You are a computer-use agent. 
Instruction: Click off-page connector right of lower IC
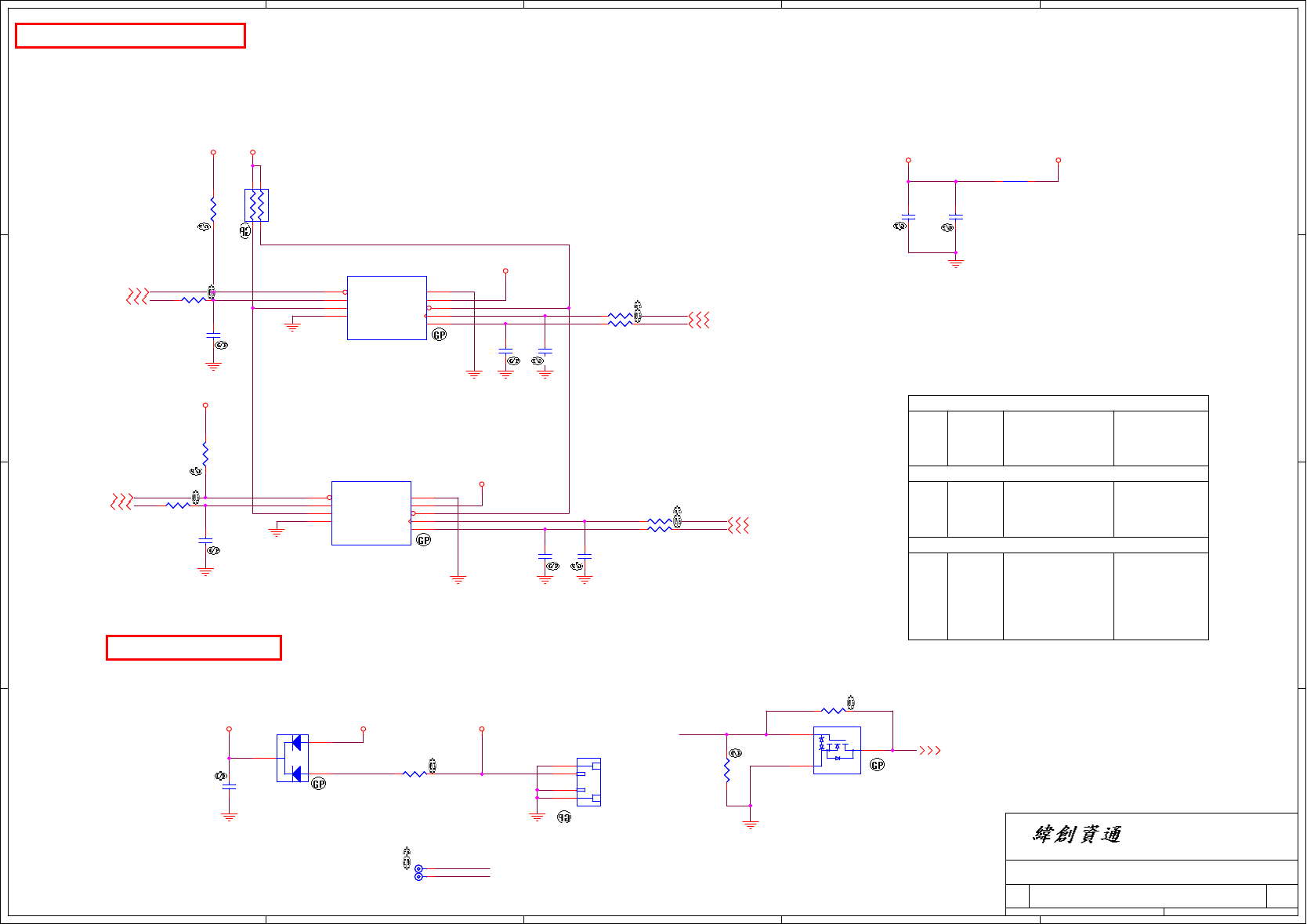tap(739, 525)
